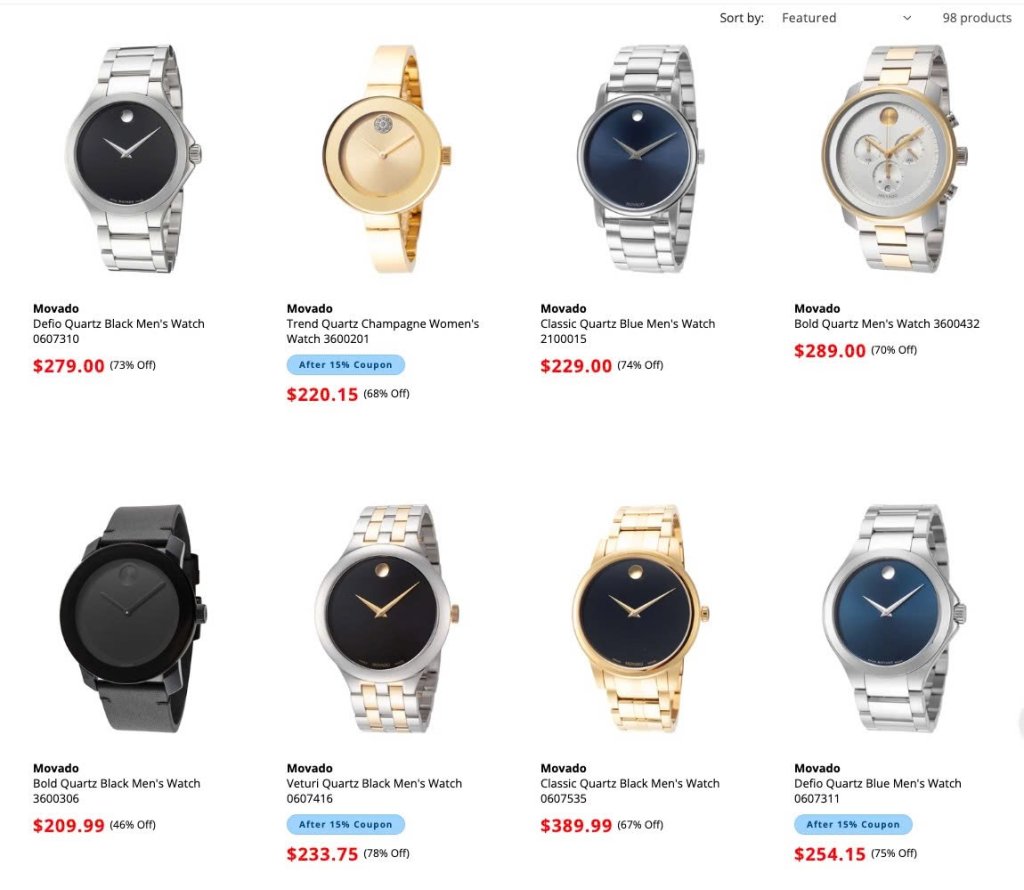Click Defio Quartz Black Men's Watch title
1024x890 pixels.
coord(119,331)
